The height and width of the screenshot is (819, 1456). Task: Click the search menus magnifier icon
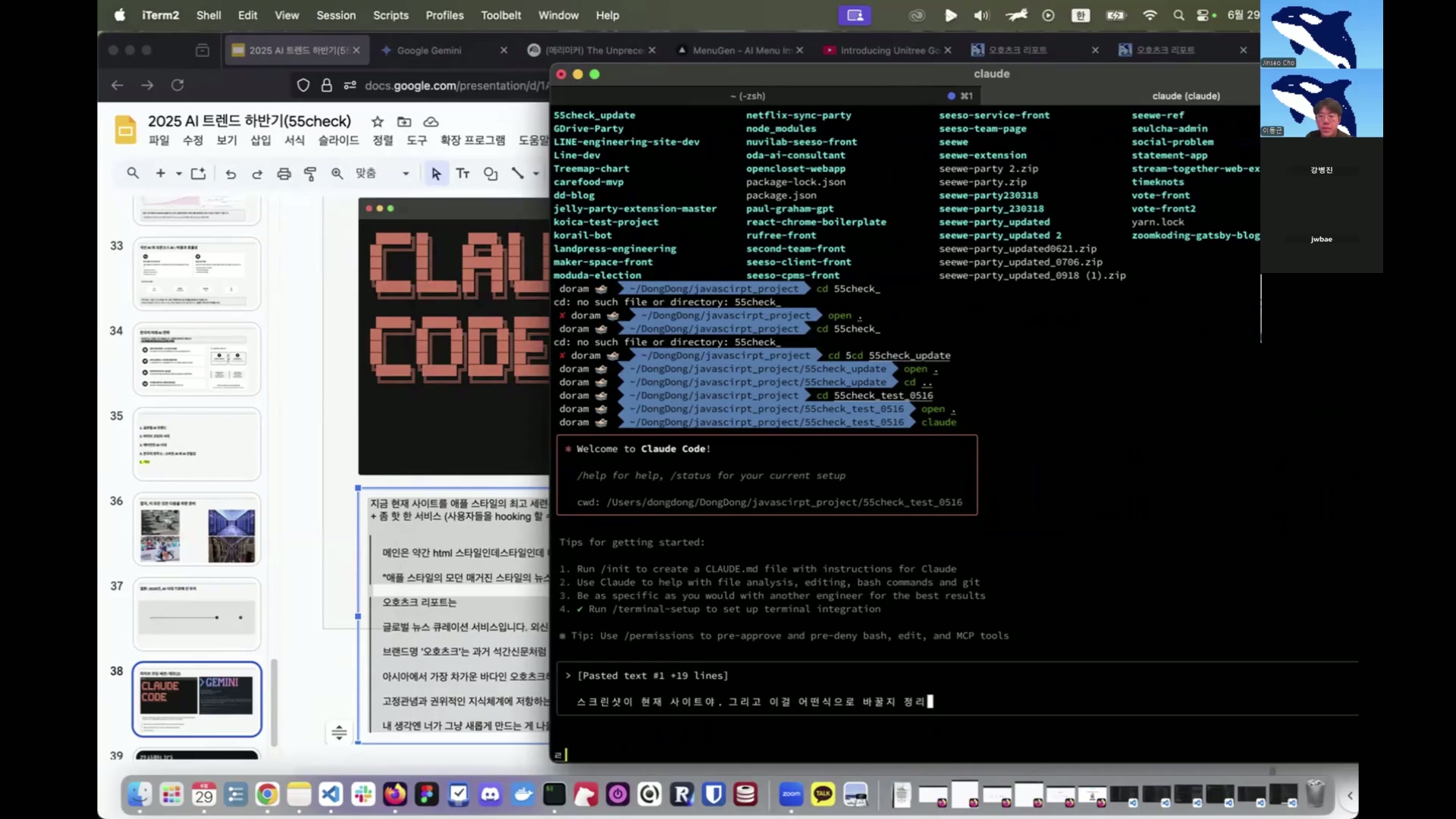tap(133, 173)
